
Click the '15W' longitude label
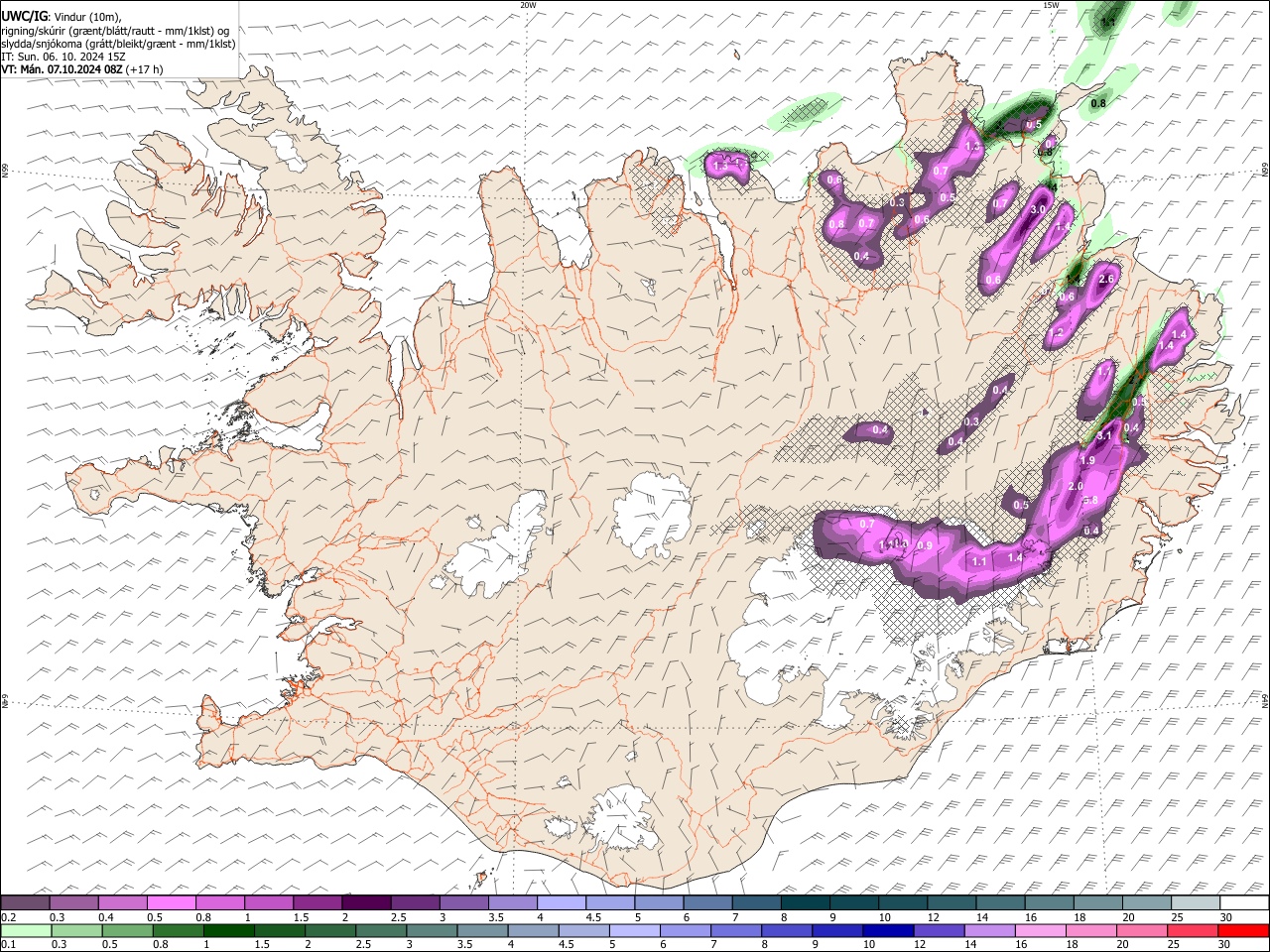[1051, 5]
